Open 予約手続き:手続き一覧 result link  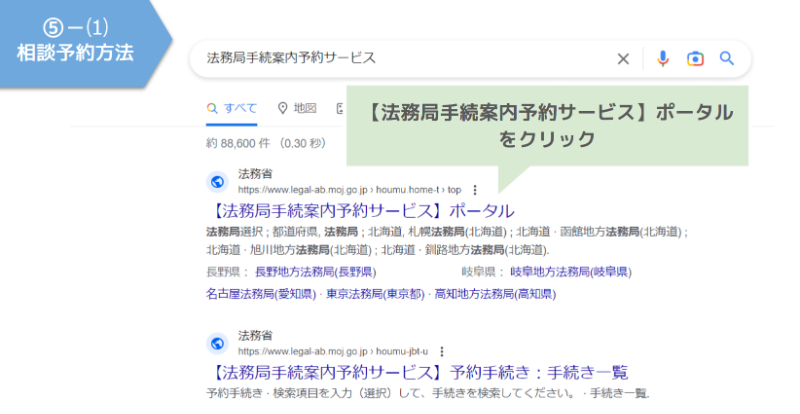coord(417,372)
